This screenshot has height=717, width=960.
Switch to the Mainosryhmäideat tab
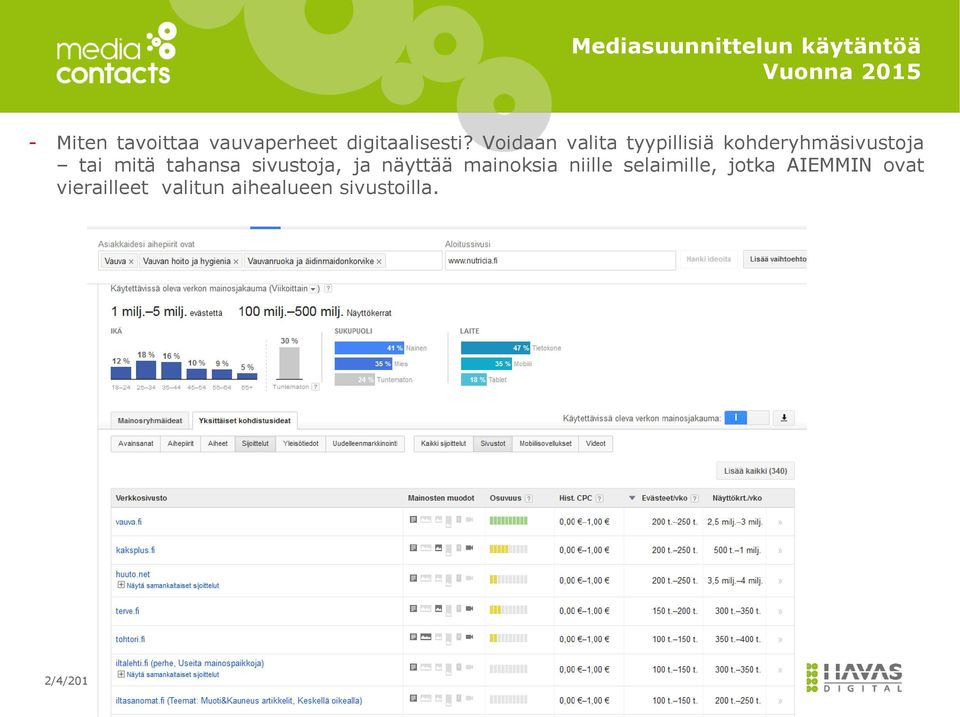pyautogui.click(x=150, y=421)
